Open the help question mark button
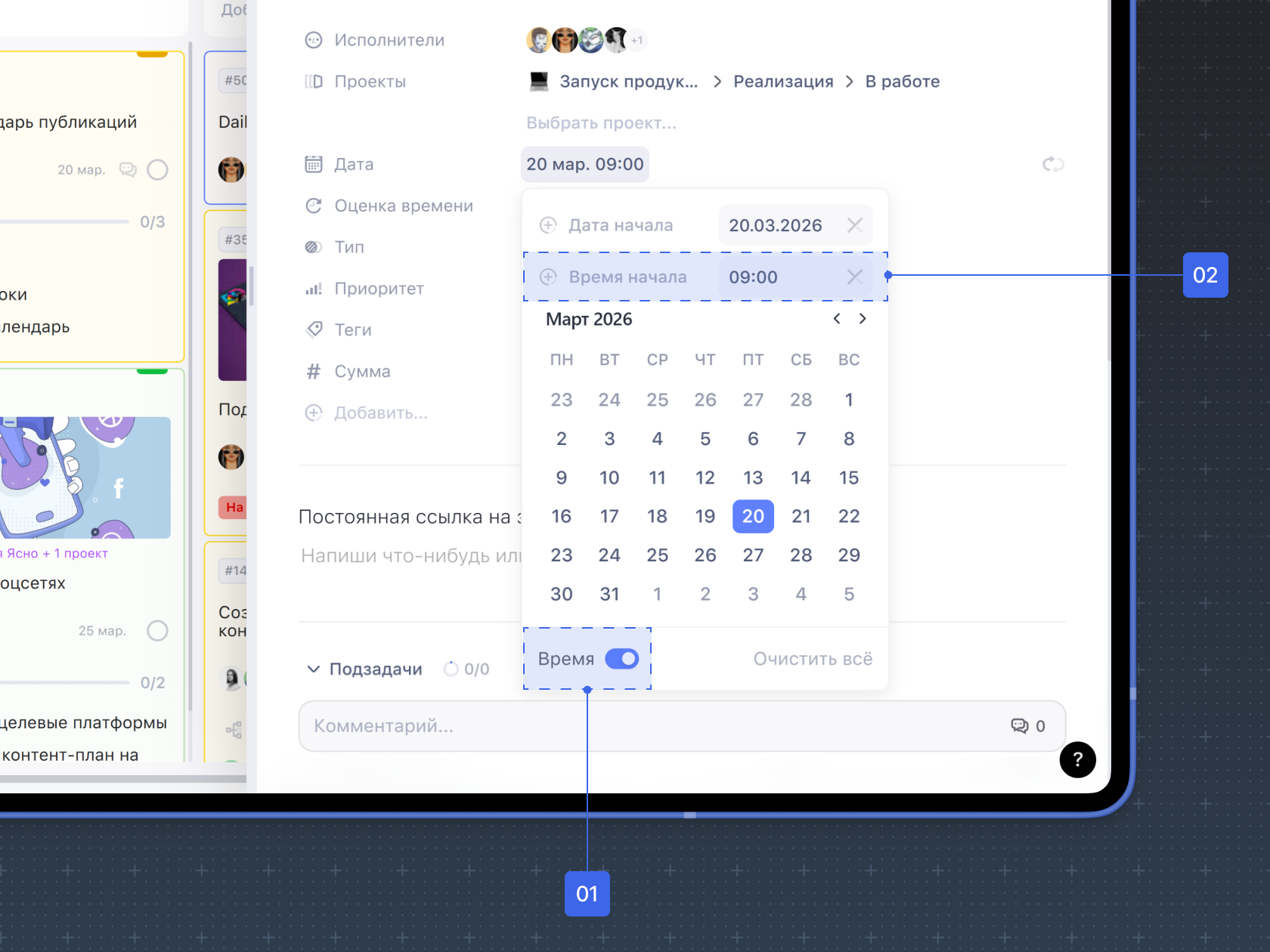 click(1077, 759)
